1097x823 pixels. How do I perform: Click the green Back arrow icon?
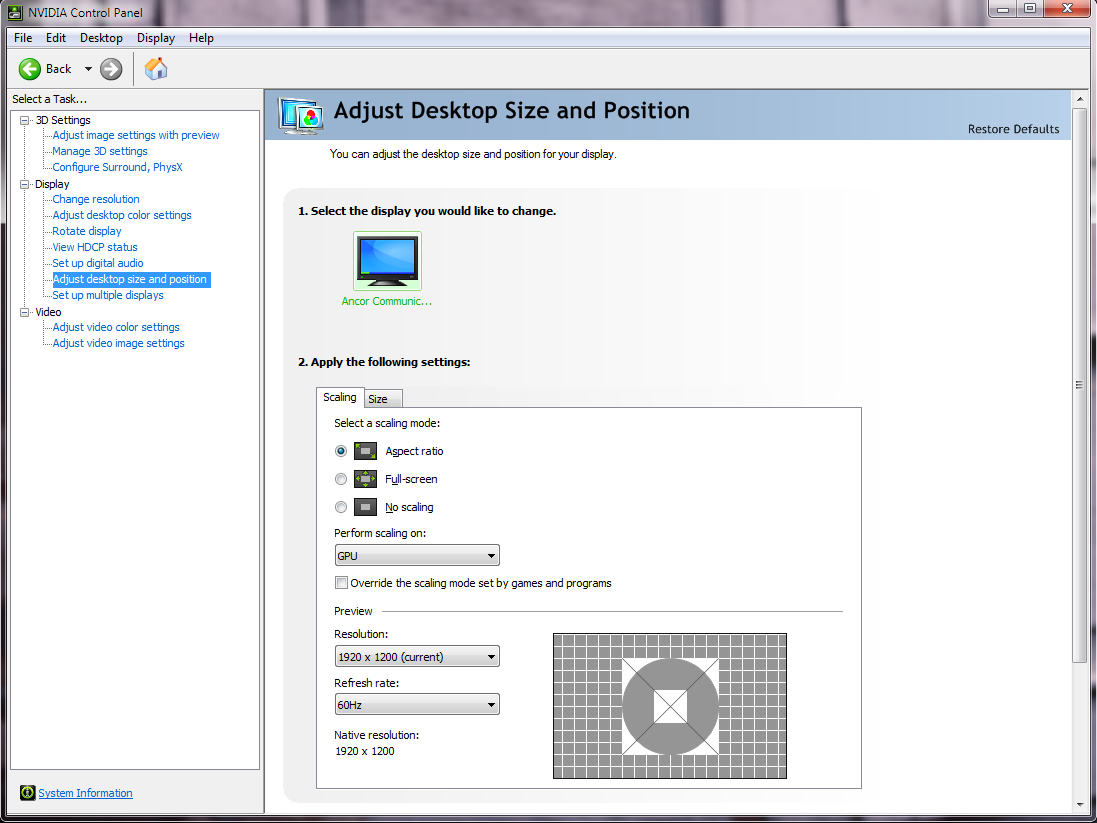click(29, 69)
